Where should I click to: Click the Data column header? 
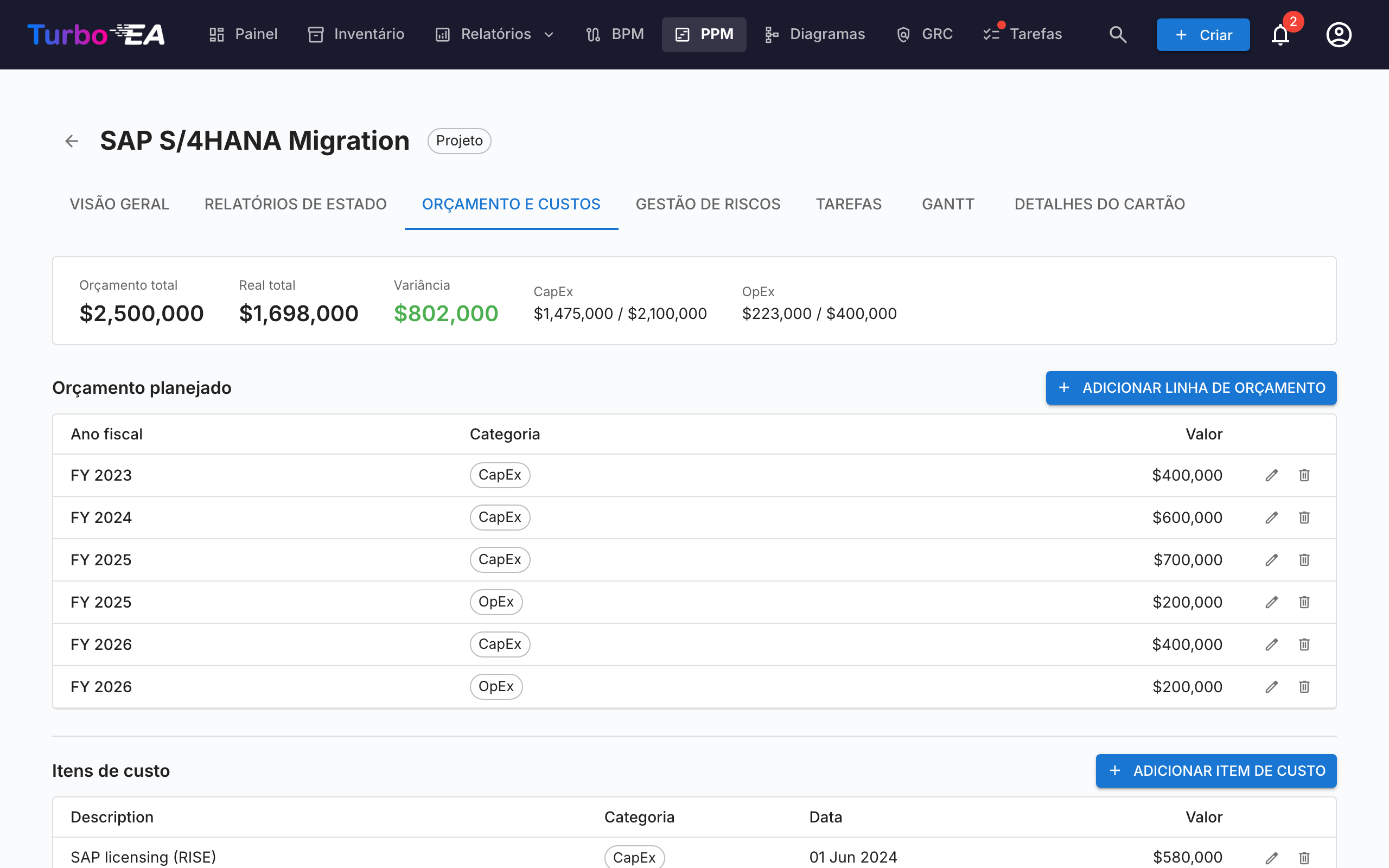pos(826,818)
